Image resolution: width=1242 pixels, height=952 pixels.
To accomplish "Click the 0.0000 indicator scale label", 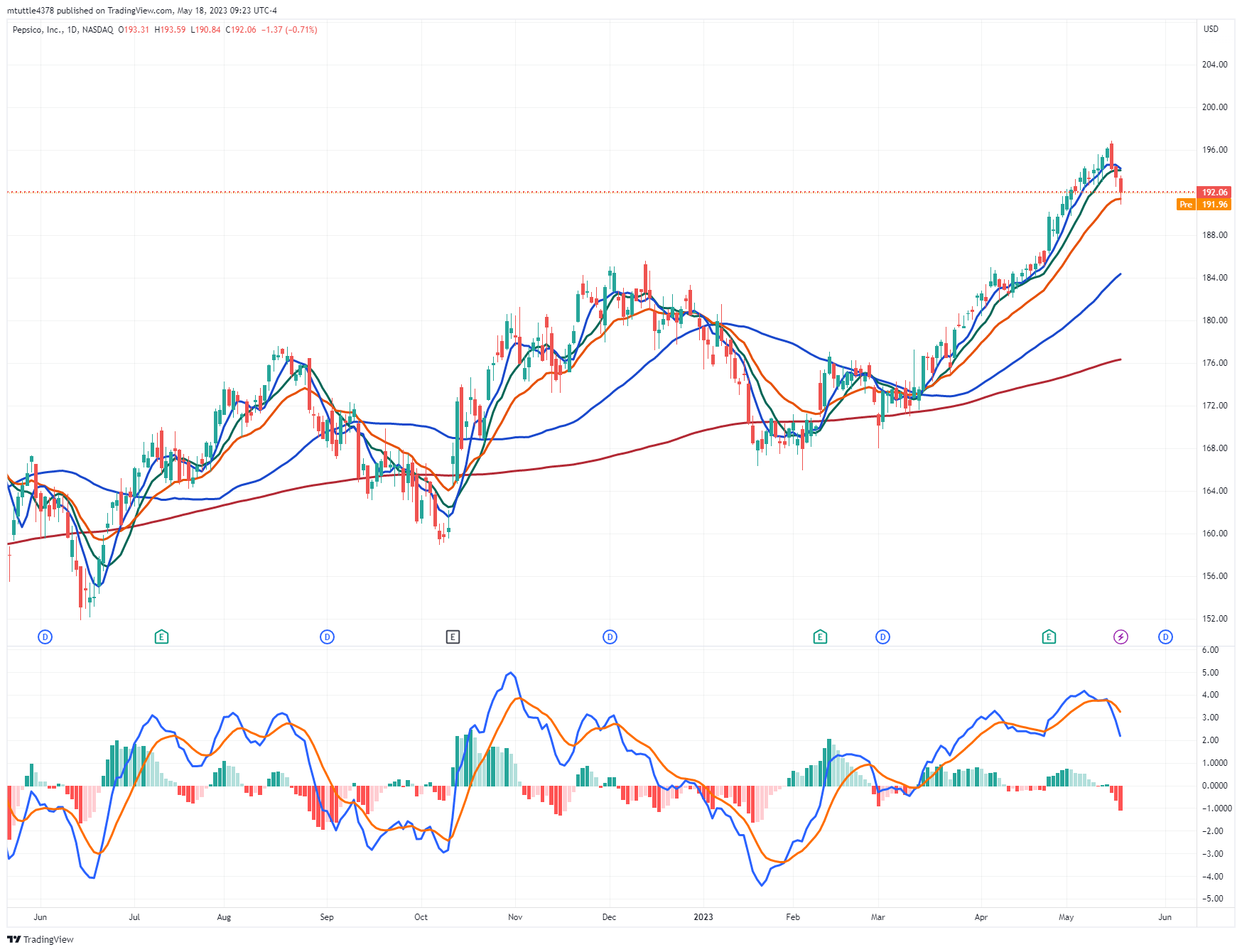I will click(1214, 786).
